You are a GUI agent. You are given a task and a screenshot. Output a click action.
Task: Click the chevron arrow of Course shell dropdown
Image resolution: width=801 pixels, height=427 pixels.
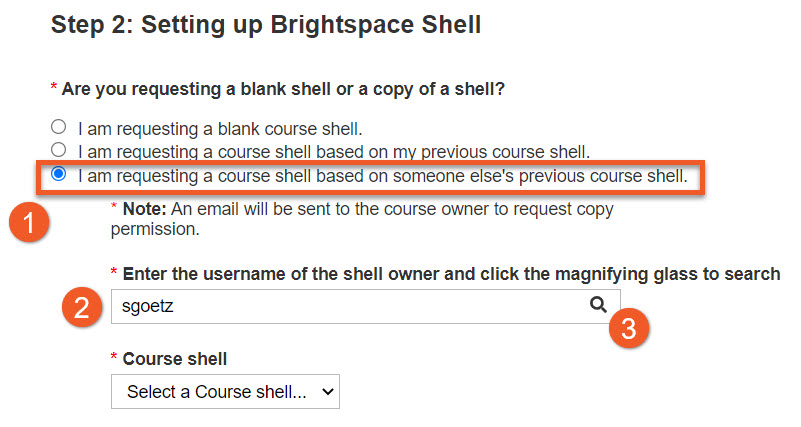pyautogui.click(x=326, y=392)
